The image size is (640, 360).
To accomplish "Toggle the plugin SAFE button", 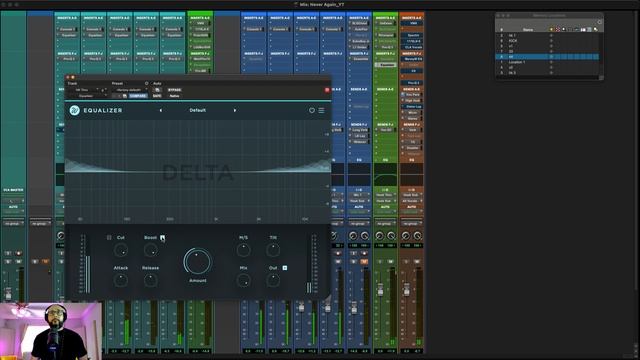I will pos(157,96).
